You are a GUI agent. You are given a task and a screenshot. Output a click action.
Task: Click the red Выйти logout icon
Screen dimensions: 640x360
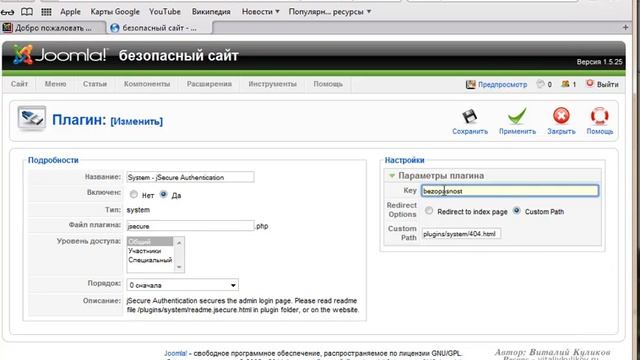(x=590, y=84)
